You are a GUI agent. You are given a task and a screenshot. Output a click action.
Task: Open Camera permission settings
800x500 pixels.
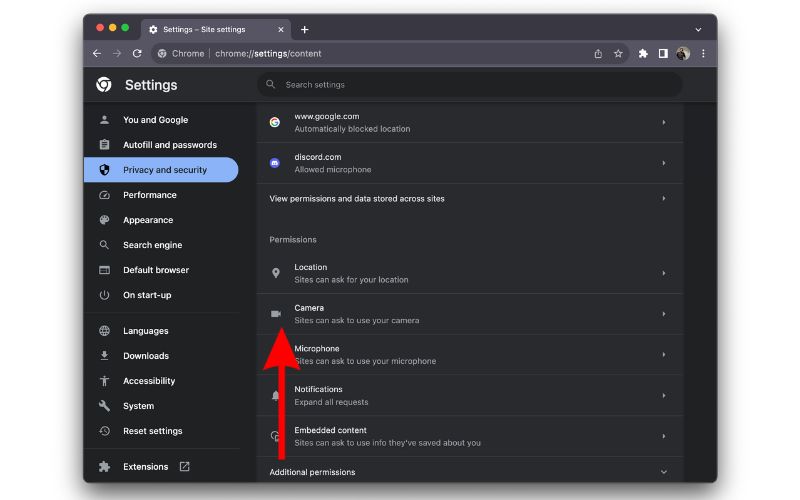click(x=468, y=314)
